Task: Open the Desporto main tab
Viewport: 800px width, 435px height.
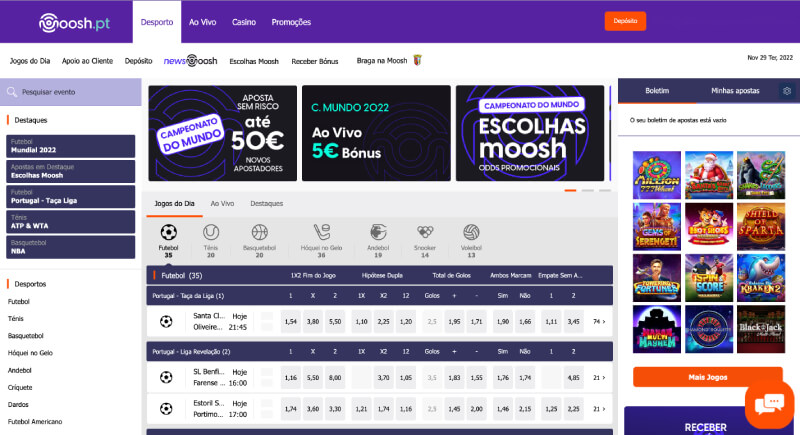Action: pos(157,22)
